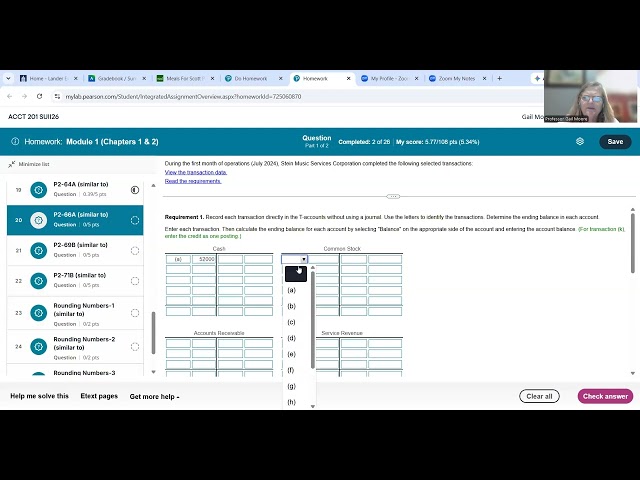Screen dimensions: 640x480
Task: Click the Rounding Numbers-2 question icon
Action: pos(39,347)
